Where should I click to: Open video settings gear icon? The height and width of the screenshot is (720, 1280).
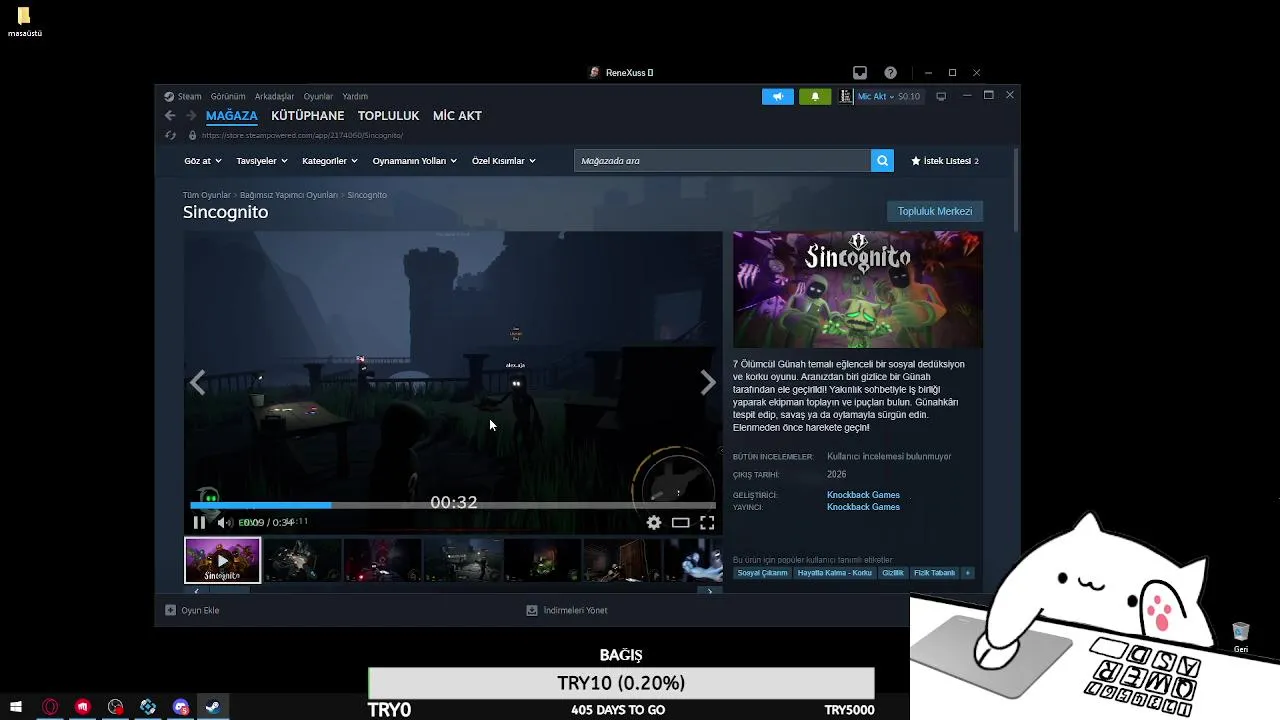(x=654, y=522)
